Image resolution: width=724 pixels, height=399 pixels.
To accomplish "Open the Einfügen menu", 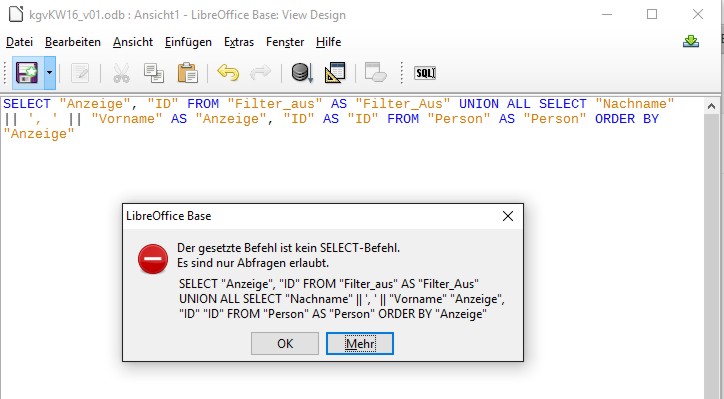I will 188,42.
